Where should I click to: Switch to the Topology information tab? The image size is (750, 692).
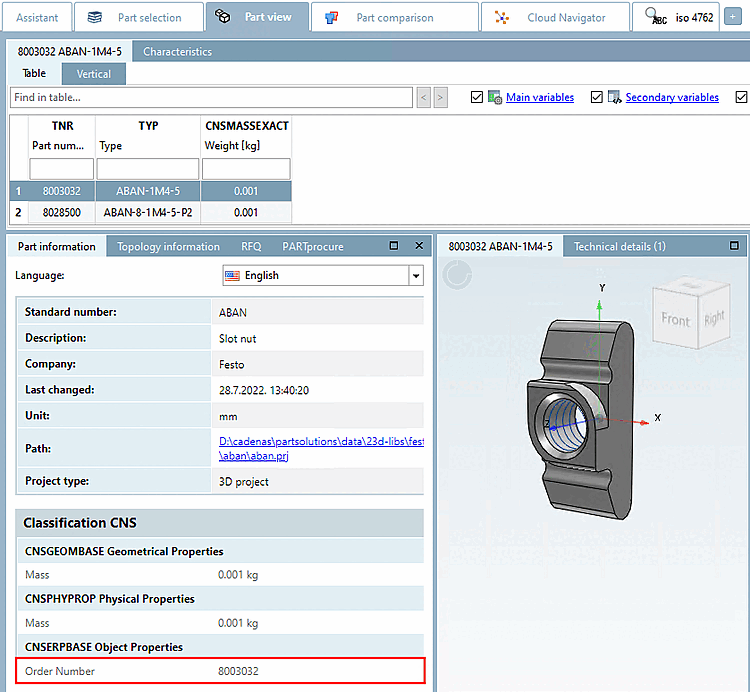click(168, 246)
